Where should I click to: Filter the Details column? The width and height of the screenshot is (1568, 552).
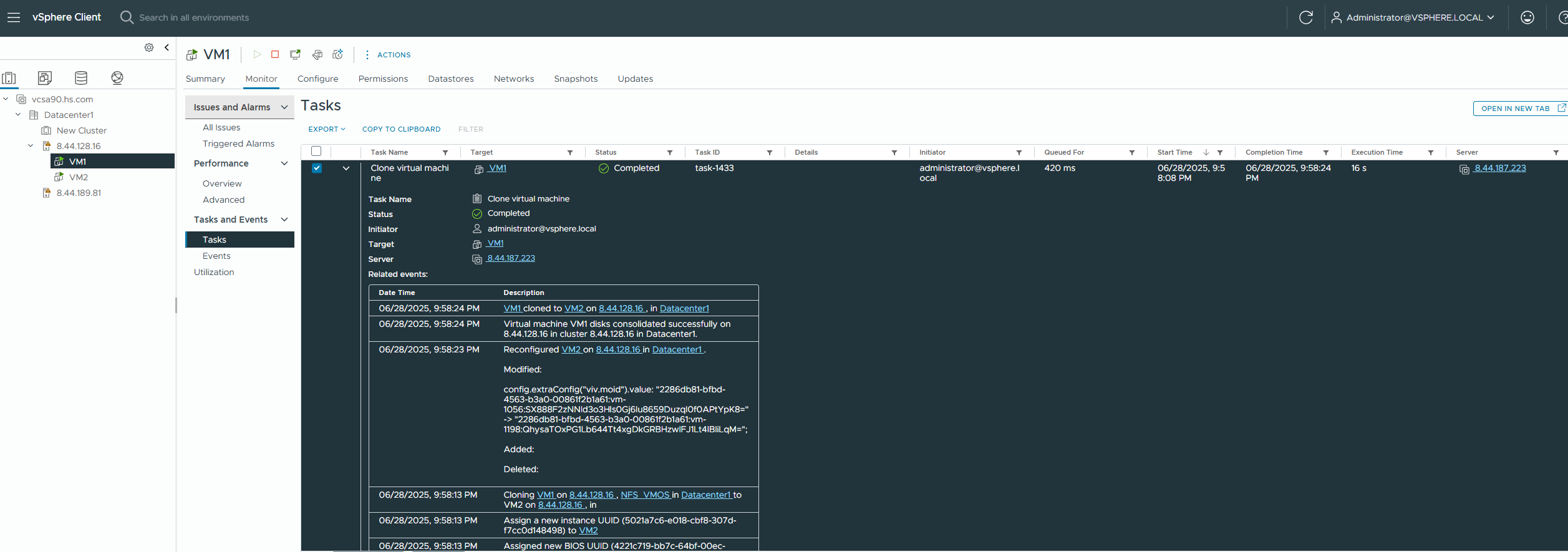tap(894, 153)
